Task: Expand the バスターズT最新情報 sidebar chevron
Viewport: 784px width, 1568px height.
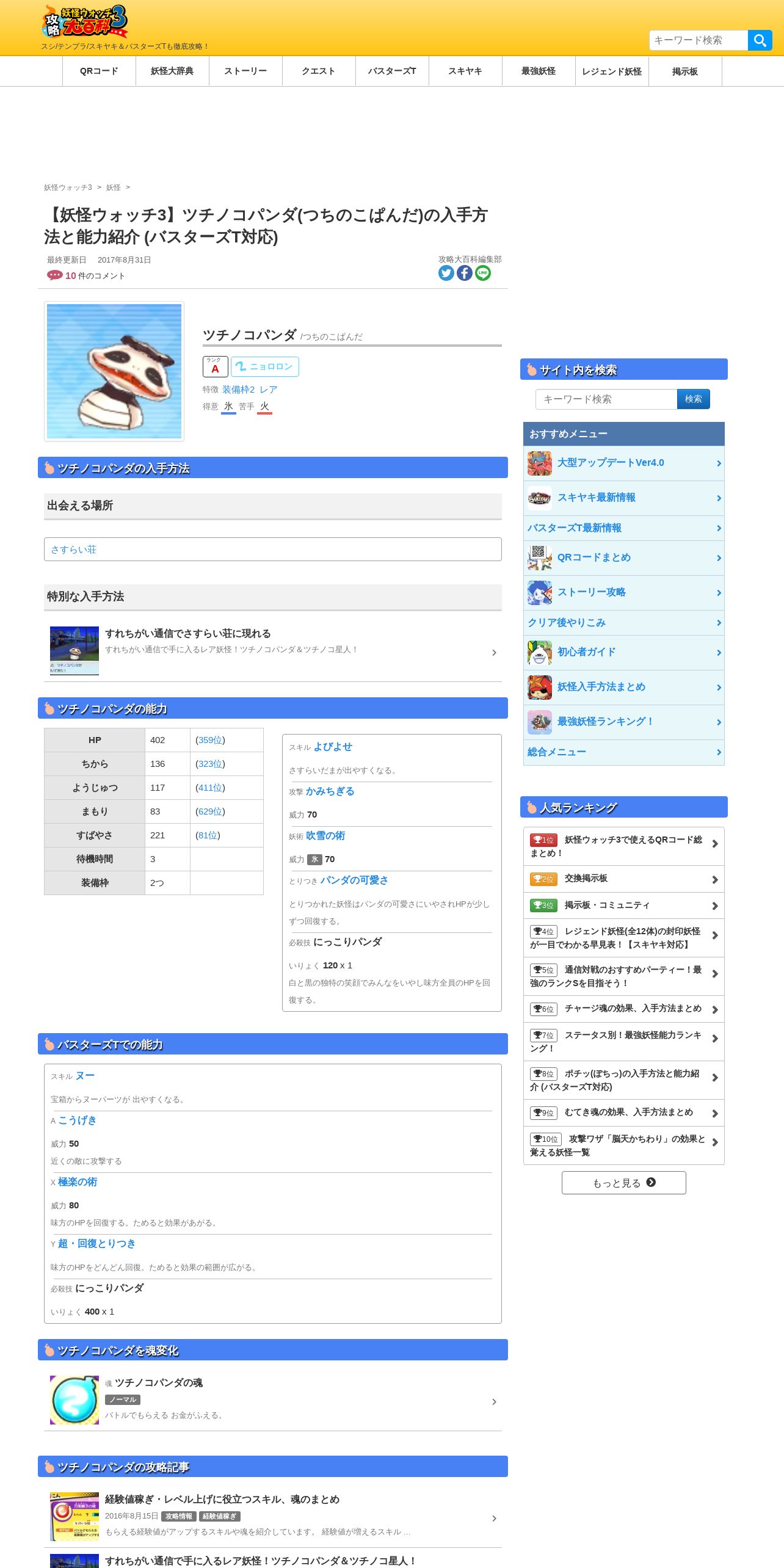Action: click(719, 528)
